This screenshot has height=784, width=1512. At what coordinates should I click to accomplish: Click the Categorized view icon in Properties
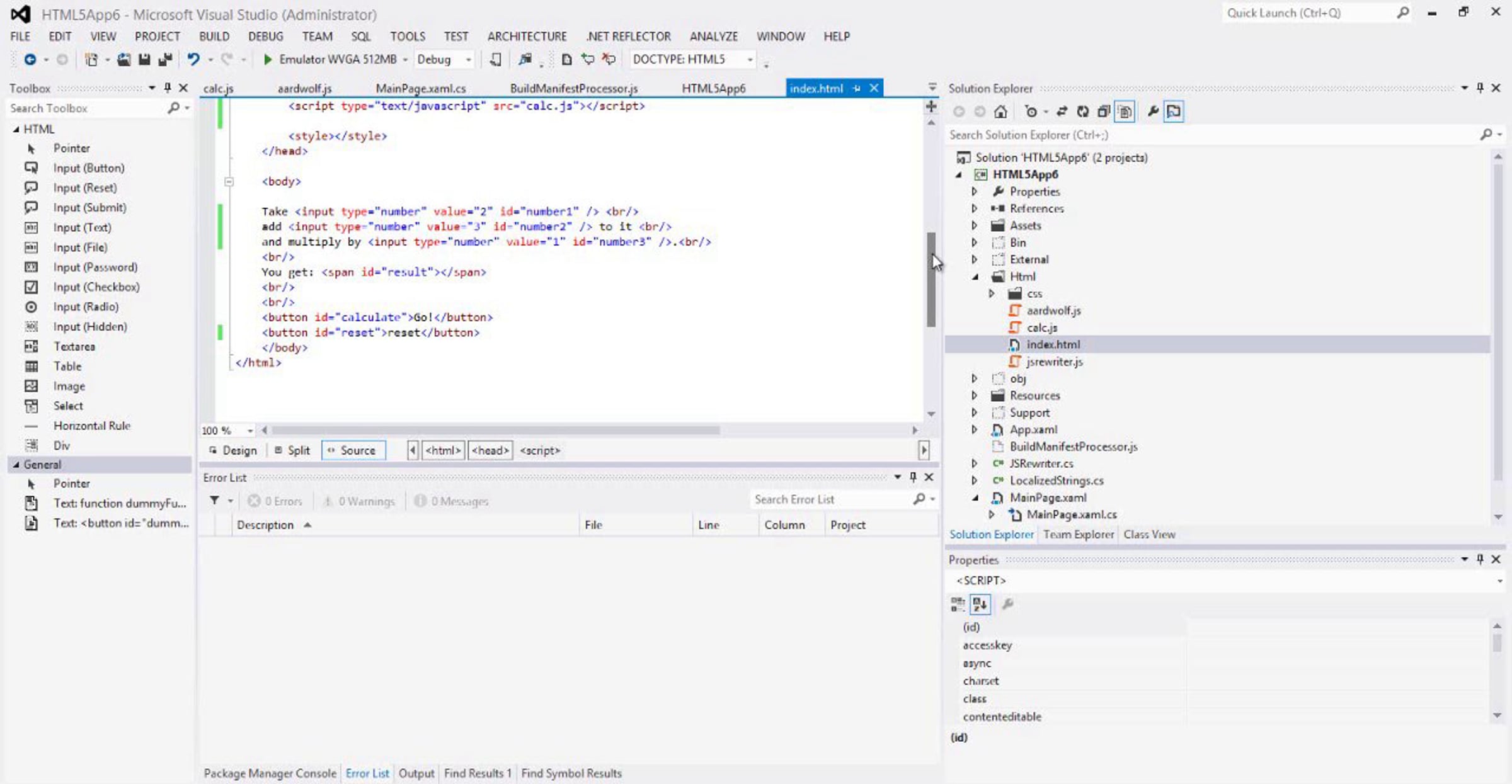point(958,604)
